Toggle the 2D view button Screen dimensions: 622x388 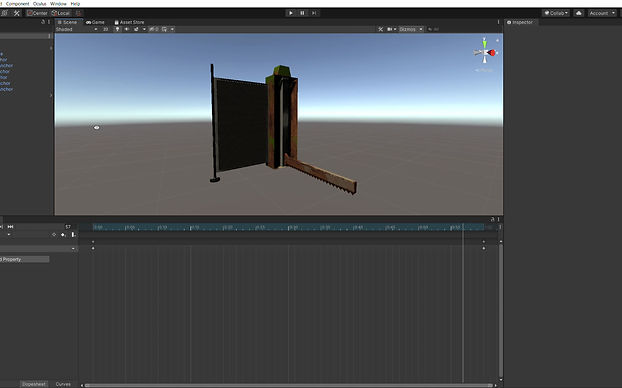[106, 29]
